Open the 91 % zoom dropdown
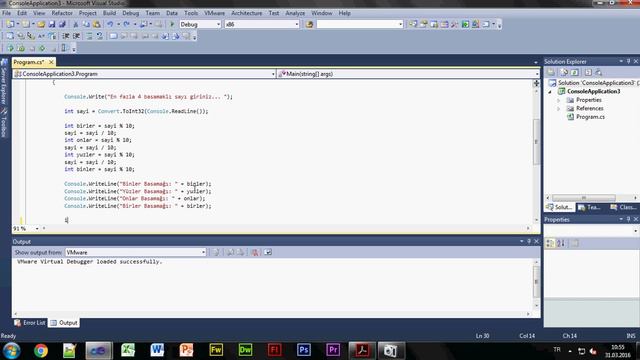 [x=37, y=229]
